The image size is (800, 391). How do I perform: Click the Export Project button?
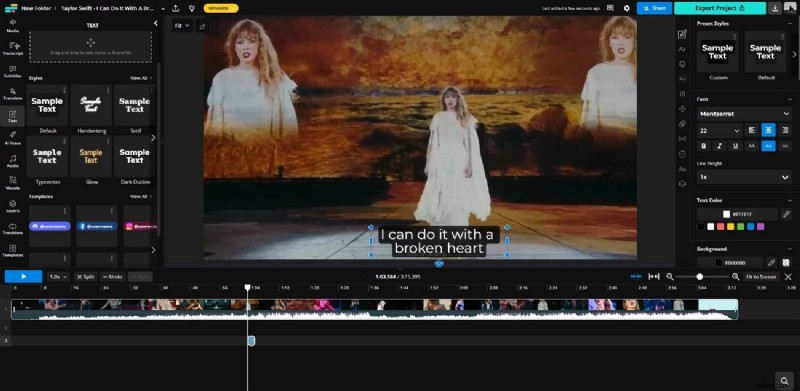[720, 8]
